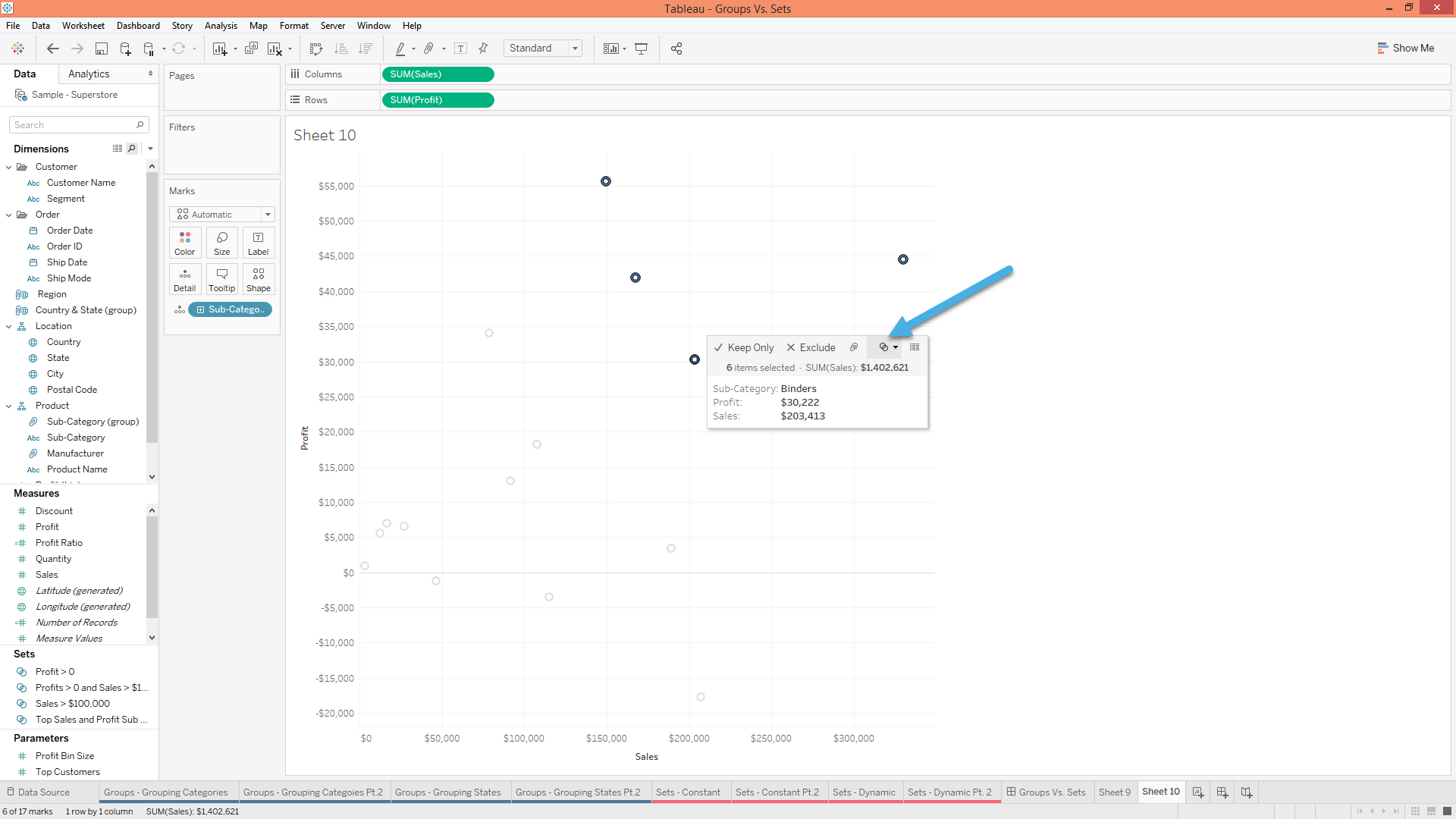Toggle the Find field icon in Dimensions

click(131, 149)
